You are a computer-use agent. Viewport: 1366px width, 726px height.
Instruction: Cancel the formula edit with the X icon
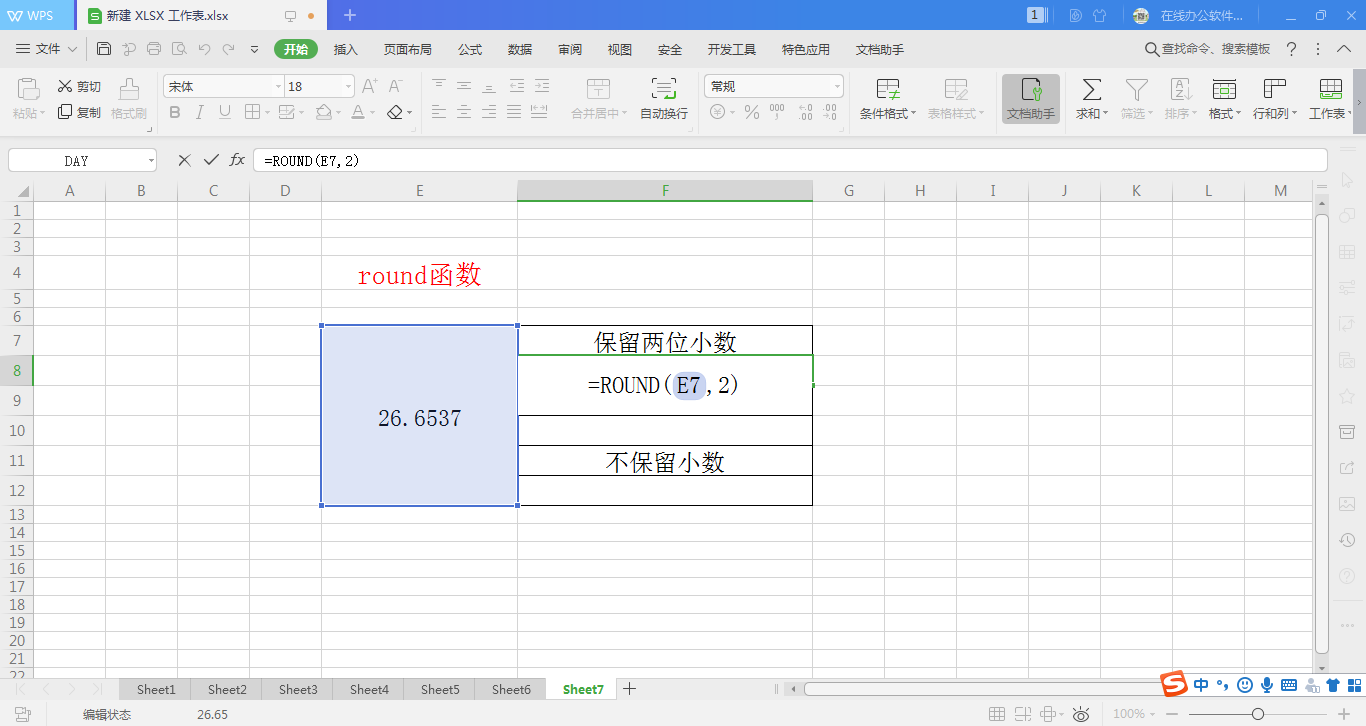tap(184, 160)
